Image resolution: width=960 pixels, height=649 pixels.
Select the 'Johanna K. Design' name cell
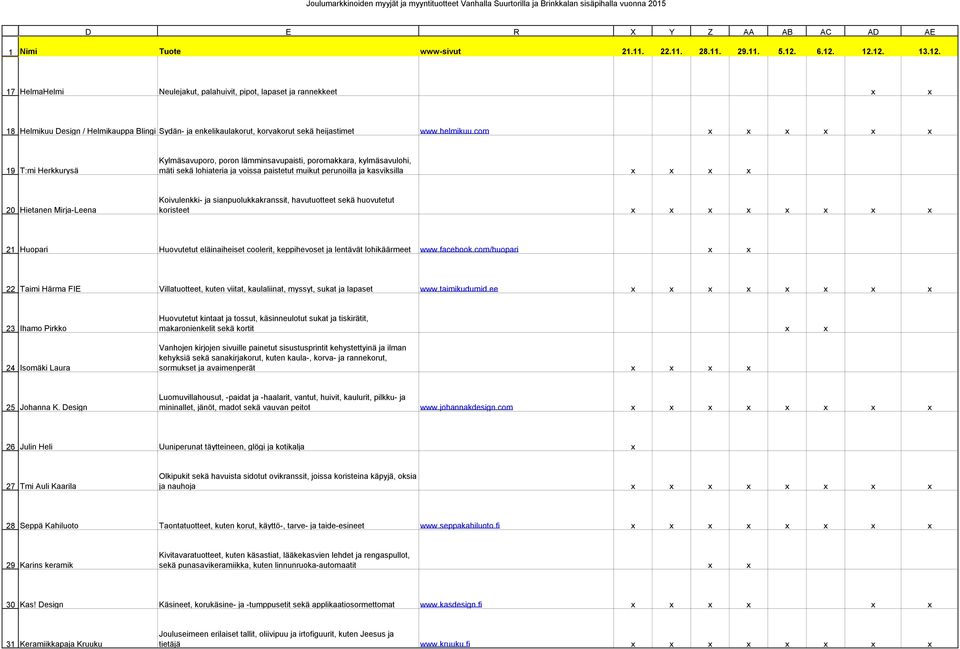coord(88,392)
